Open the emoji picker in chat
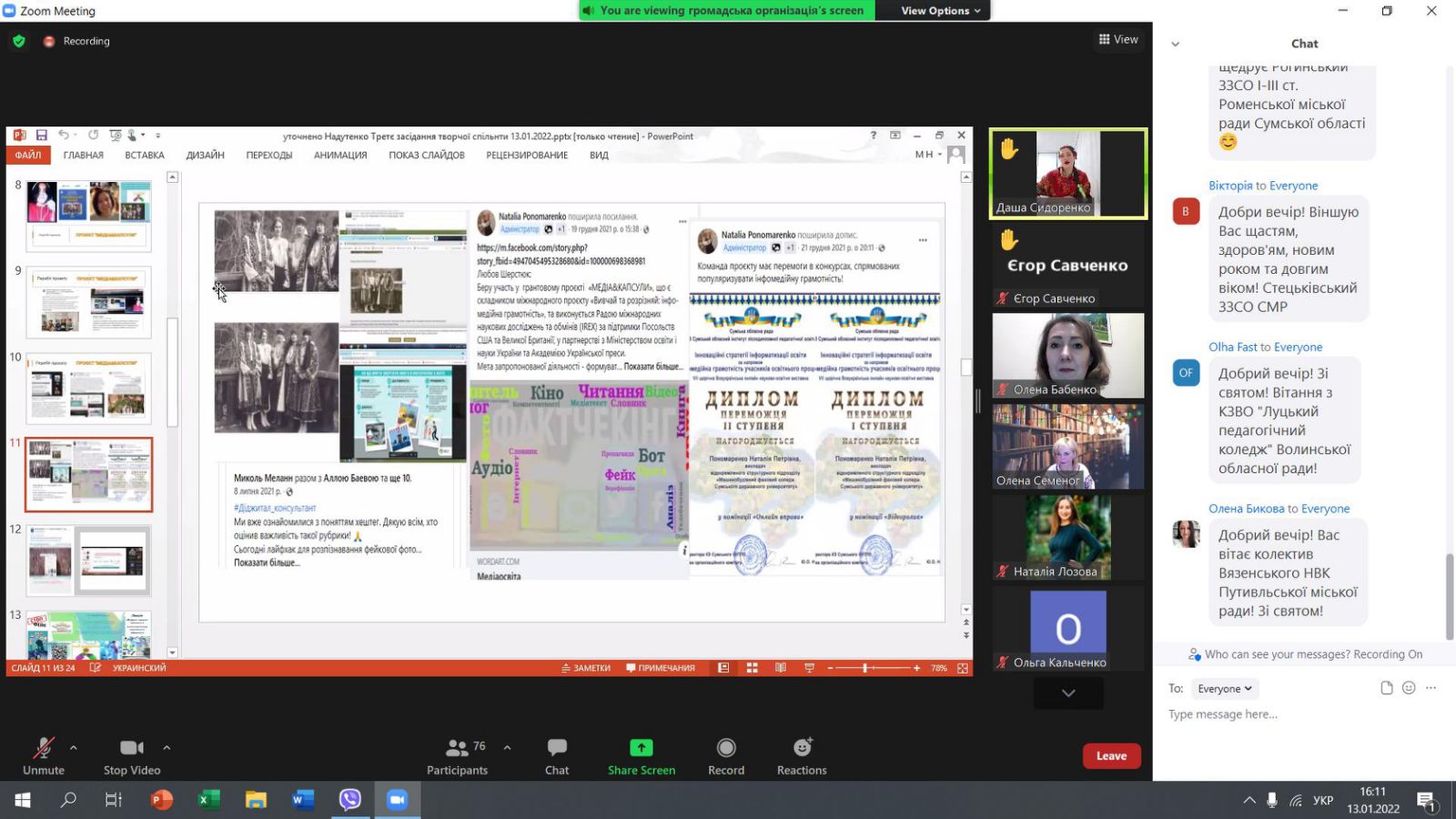The height and width of the screenshot is (819, 1456). 1409,688
